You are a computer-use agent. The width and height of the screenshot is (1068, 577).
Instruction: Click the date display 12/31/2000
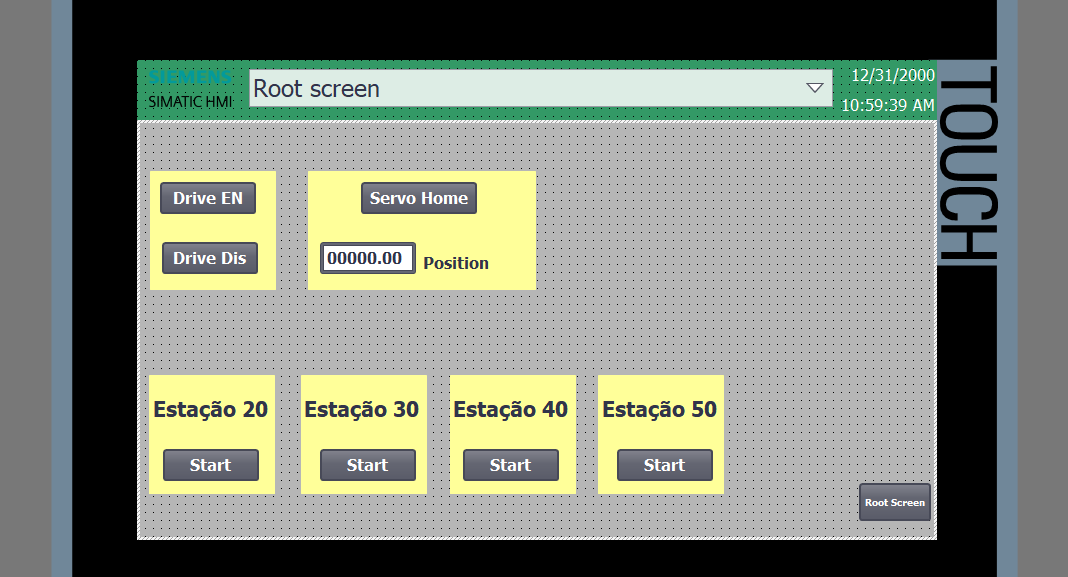pos(893,75)
